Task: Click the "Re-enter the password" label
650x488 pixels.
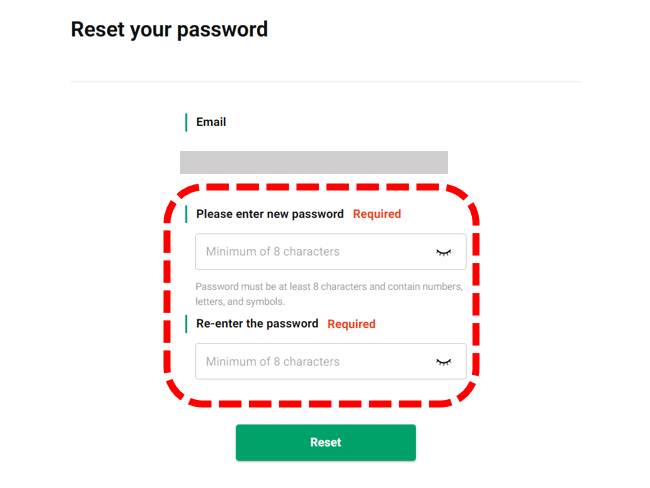Action: click(257, 324)
